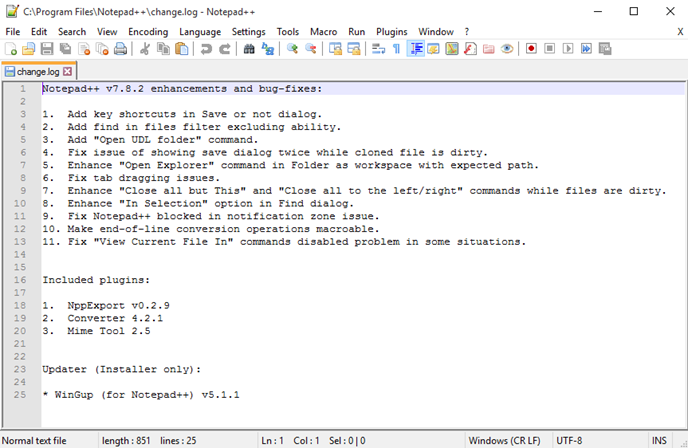Toggle Document Map panel icon
The width and height of the screenshot is (688, 448).
452,49
